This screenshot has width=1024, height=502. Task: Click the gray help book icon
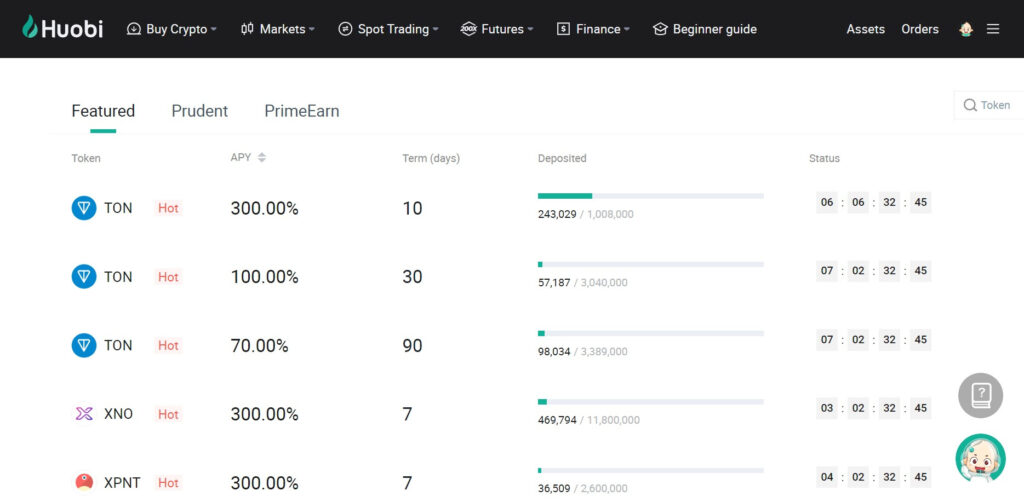click(980, 395)
